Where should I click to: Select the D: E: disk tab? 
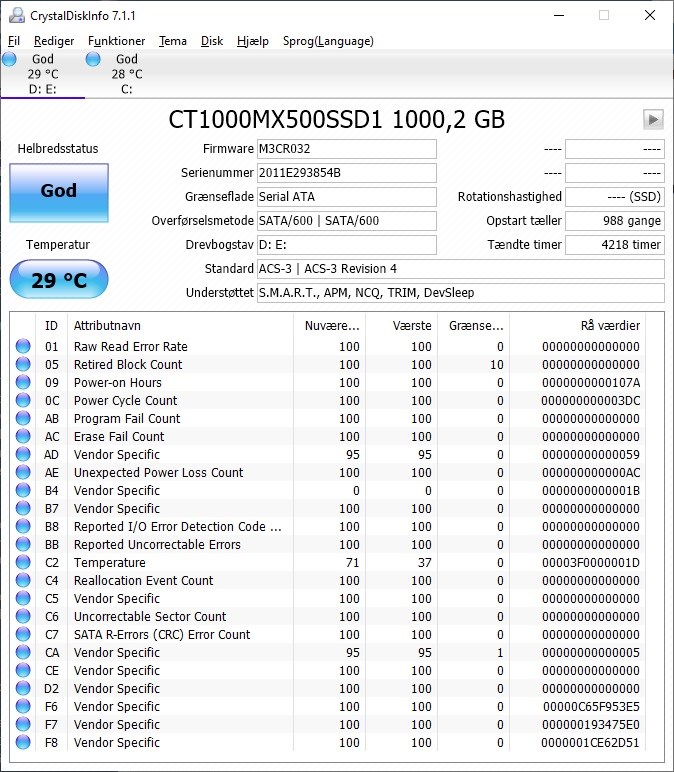point(42,74)
